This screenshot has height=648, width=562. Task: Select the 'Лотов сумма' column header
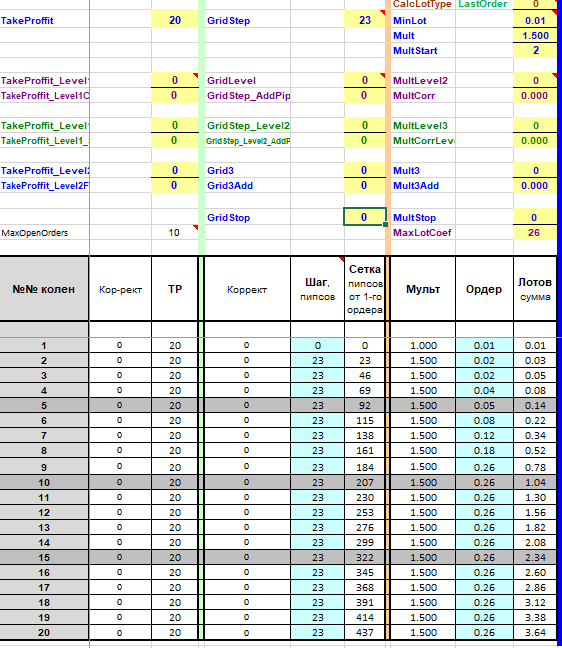(535, 289)
